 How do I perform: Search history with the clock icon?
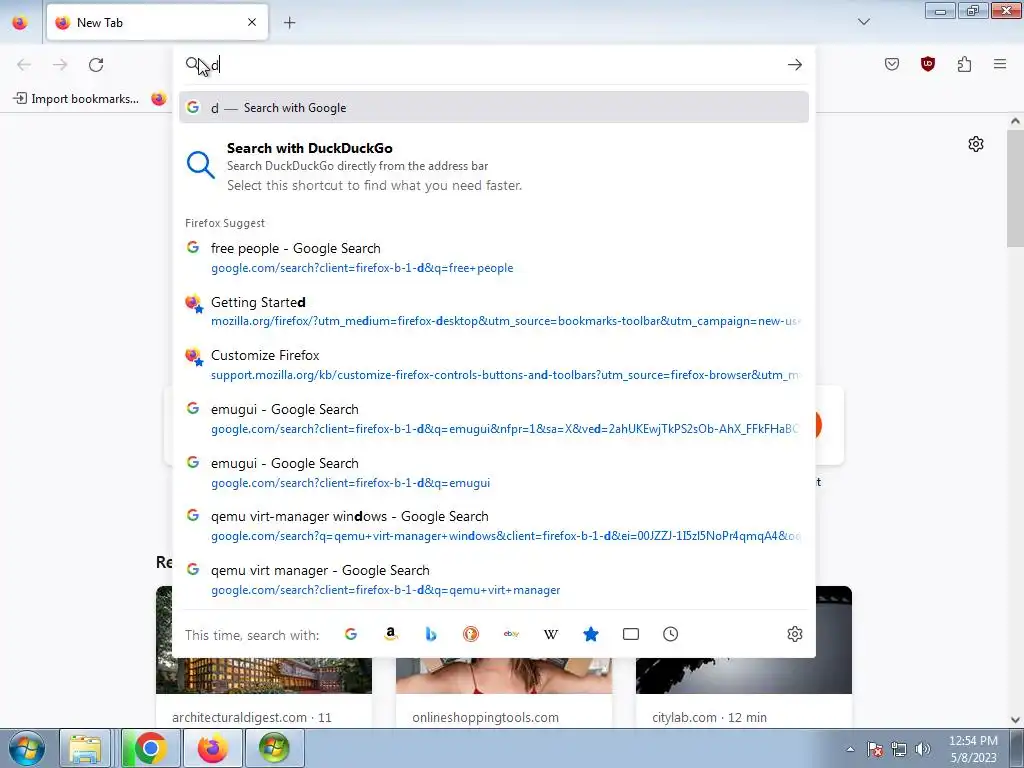[671, 634]
